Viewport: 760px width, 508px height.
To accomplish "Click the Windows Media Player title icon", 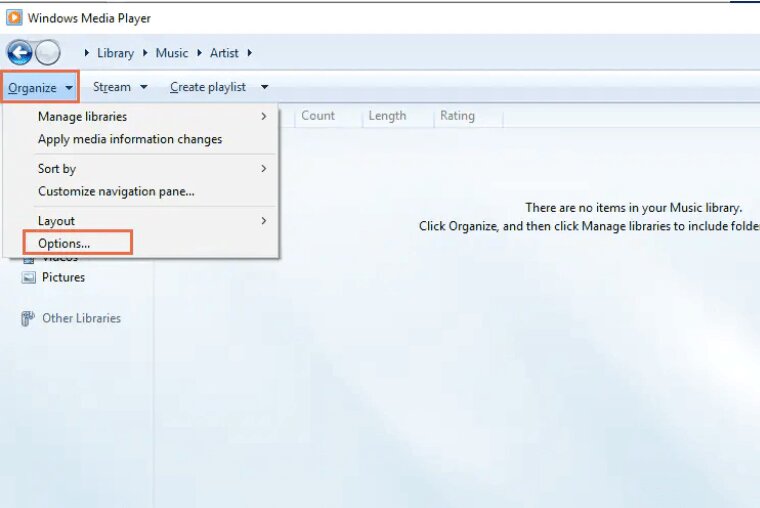I will pyautogui.click(x=14, y=18).
